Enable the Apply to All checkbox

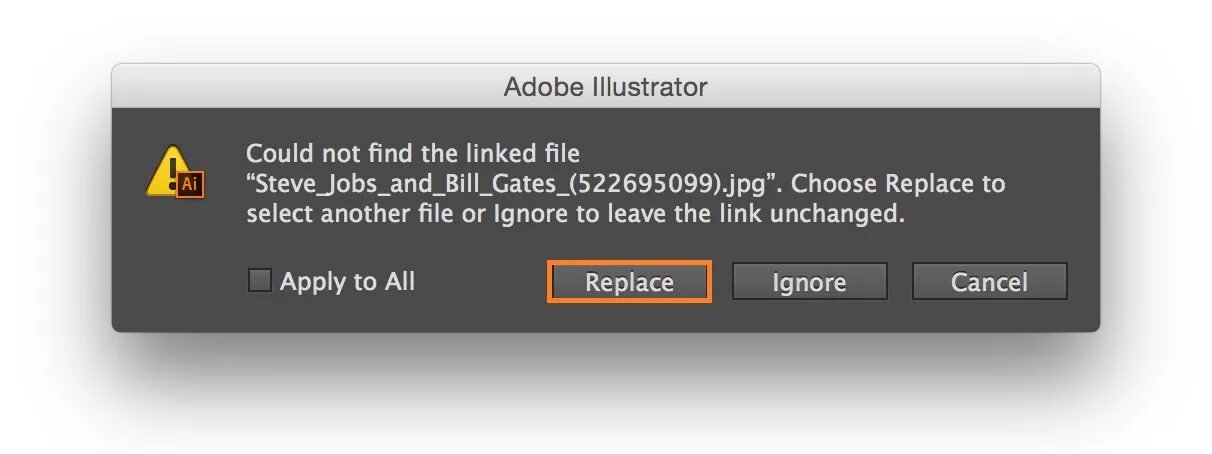pos(259,281)
